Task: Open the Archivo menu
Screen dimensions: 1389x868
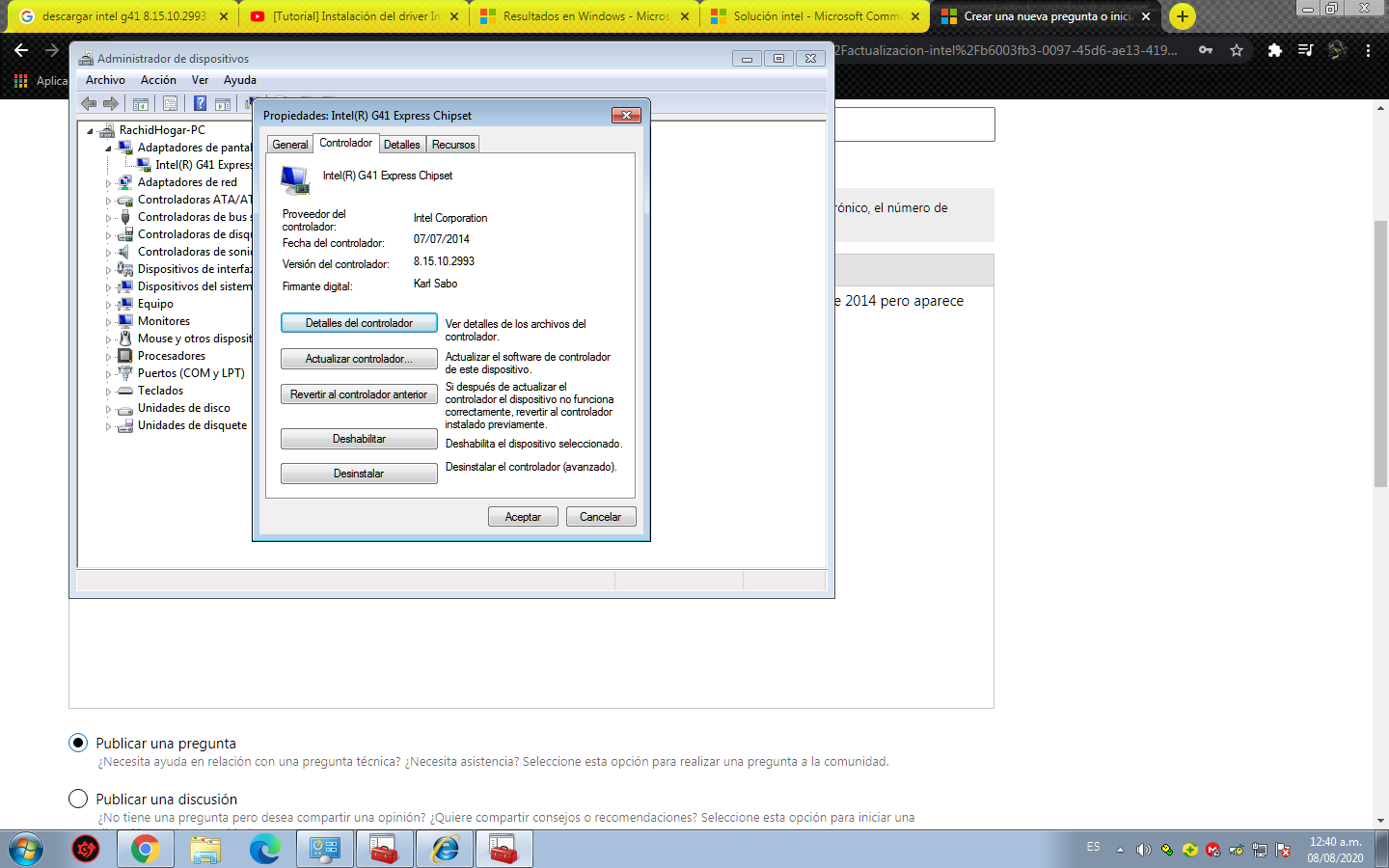Action: (x=105, y=80)
